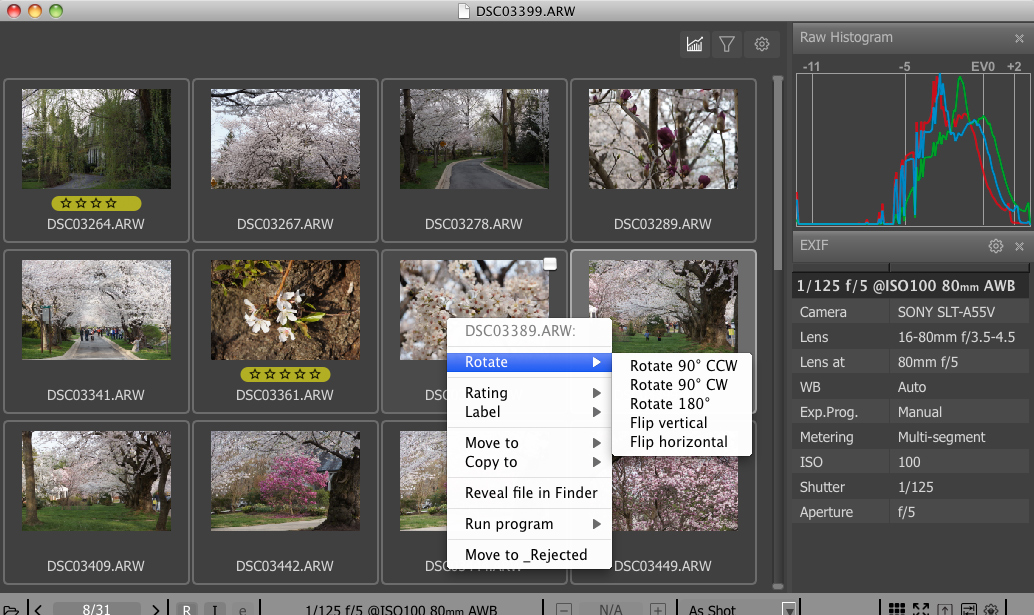Image resolution: width=1034 pixels, height=615 pixels.
Task: Close the EXIF panel
Action: (x=1019, y=246)
